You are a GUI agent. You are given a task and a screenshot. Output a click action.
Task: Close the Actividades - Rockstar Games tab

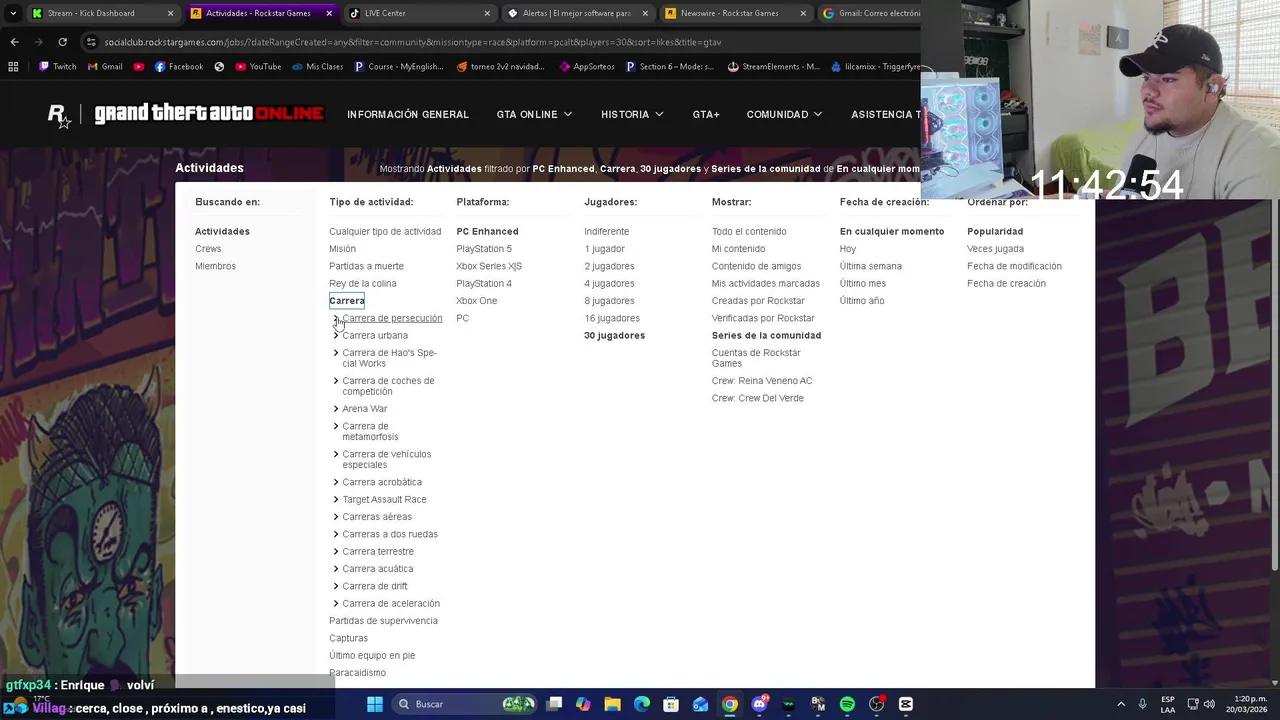click(329, 13)
